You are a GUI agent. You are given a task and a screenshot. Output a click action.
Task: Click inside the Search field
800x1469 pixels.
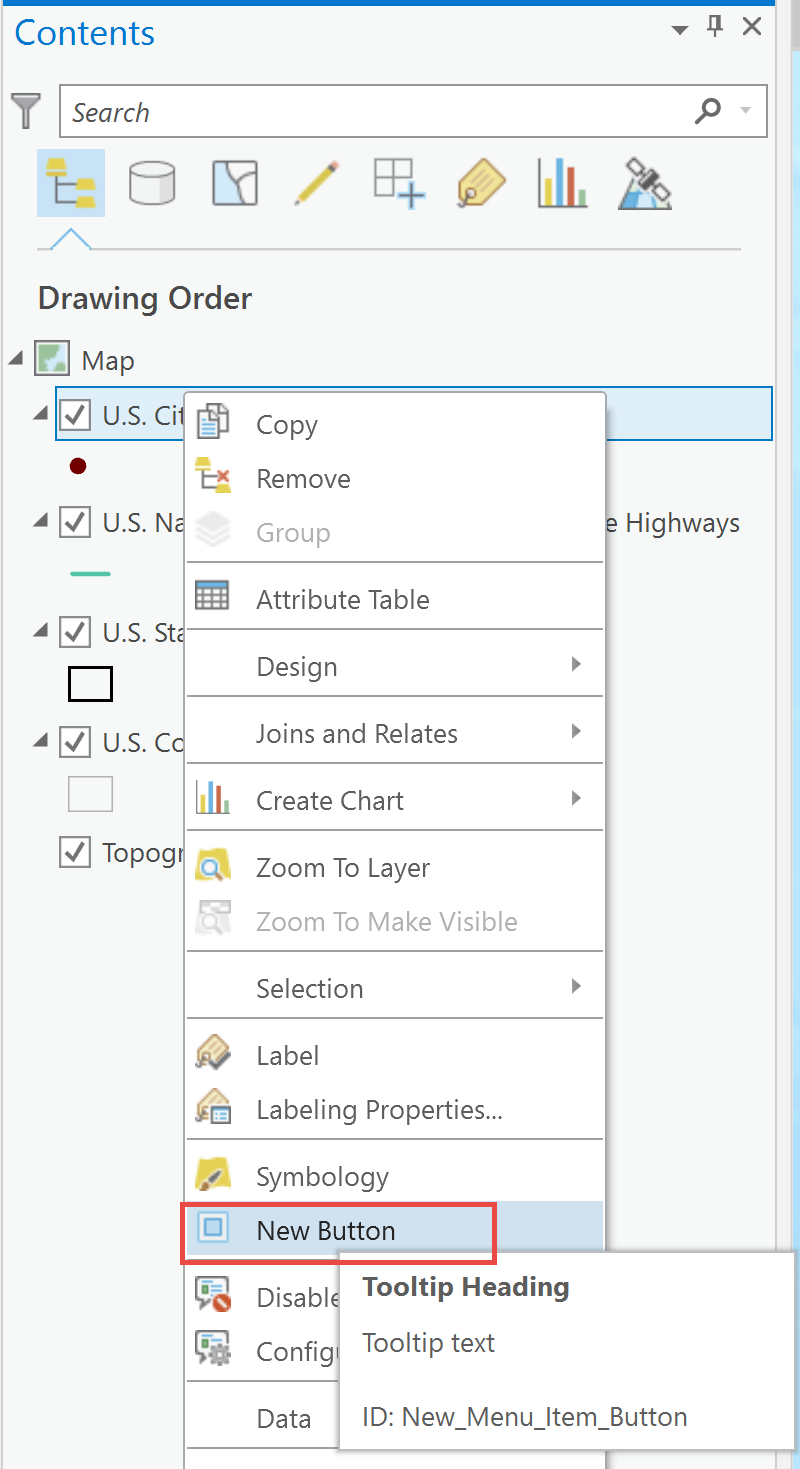[380, 111]
